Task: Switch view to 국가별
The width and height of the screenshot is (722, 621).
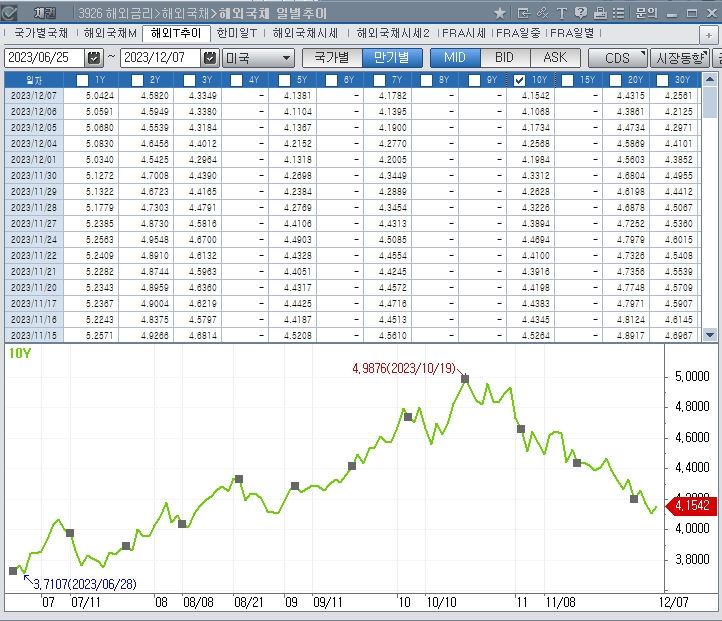Action: tap(331, 57)
